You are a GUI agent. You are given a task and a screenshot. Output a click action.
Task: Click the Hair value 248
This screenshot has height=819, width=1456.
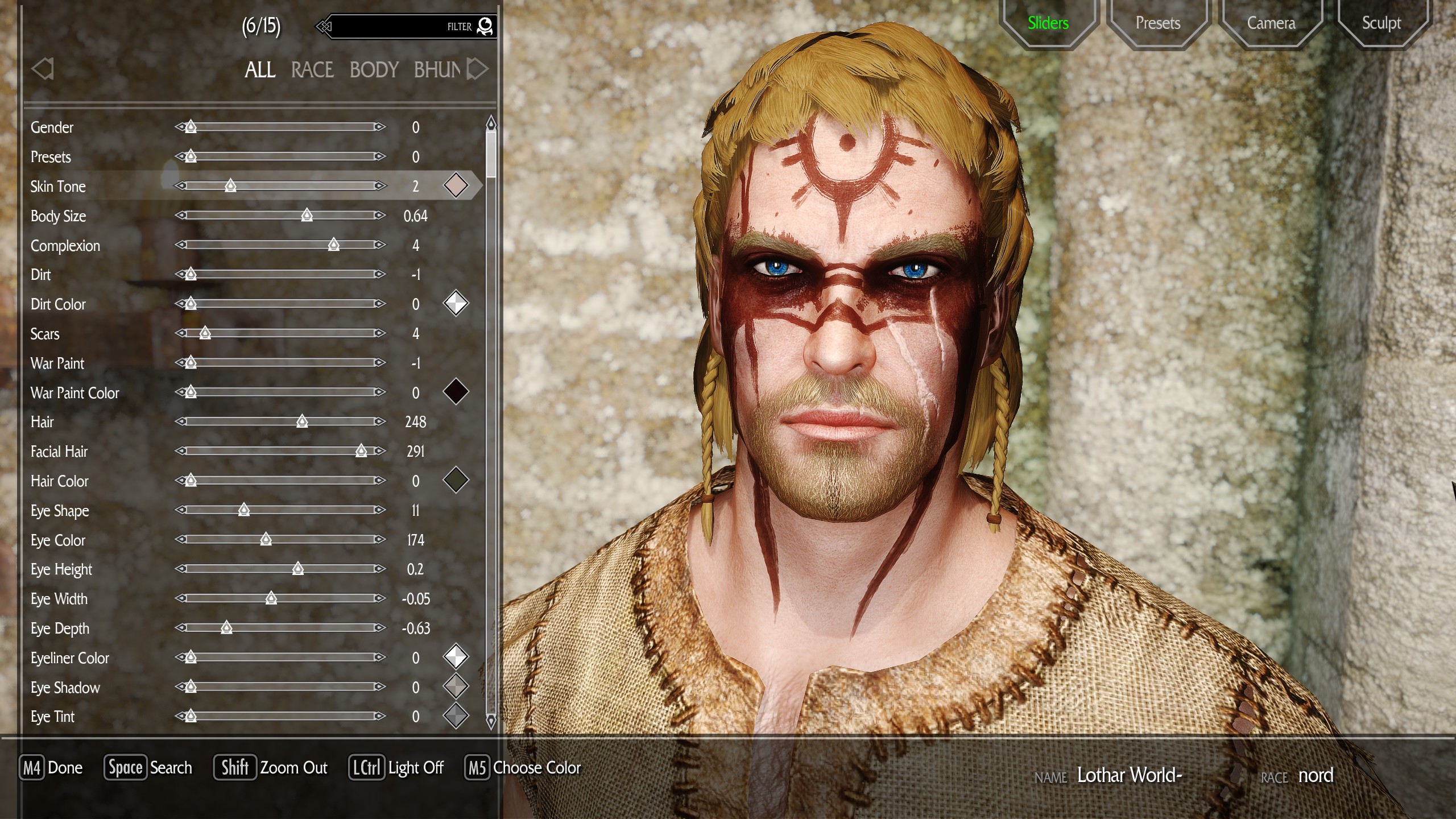click(x=416, y=422)
